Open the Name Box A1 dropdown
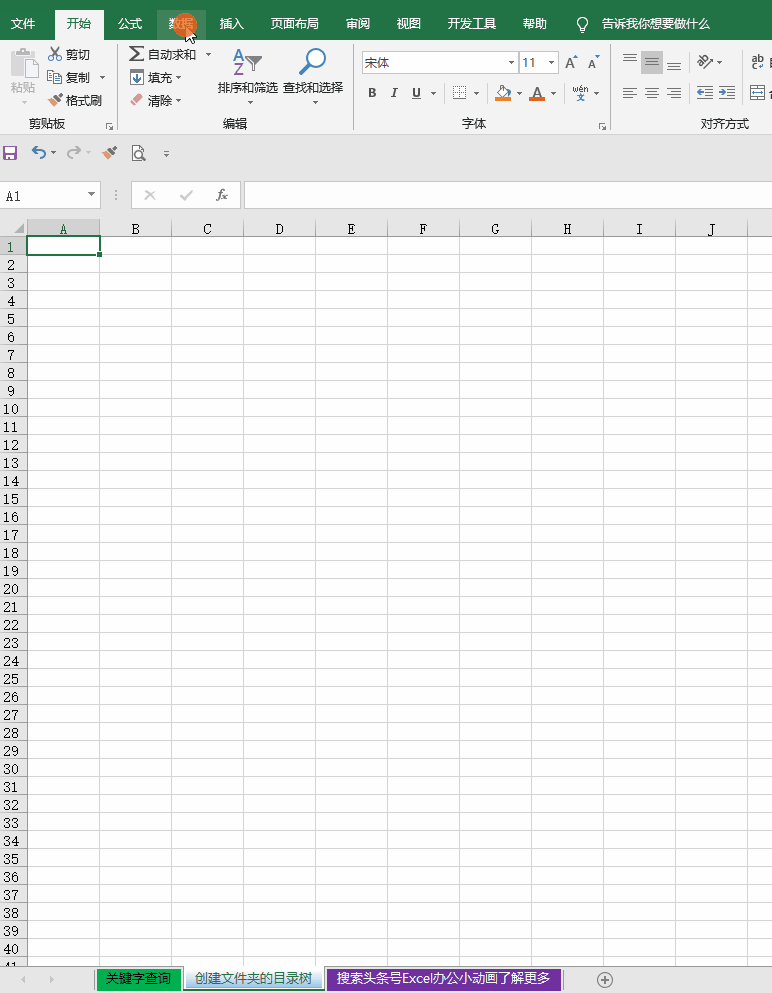 91,194
